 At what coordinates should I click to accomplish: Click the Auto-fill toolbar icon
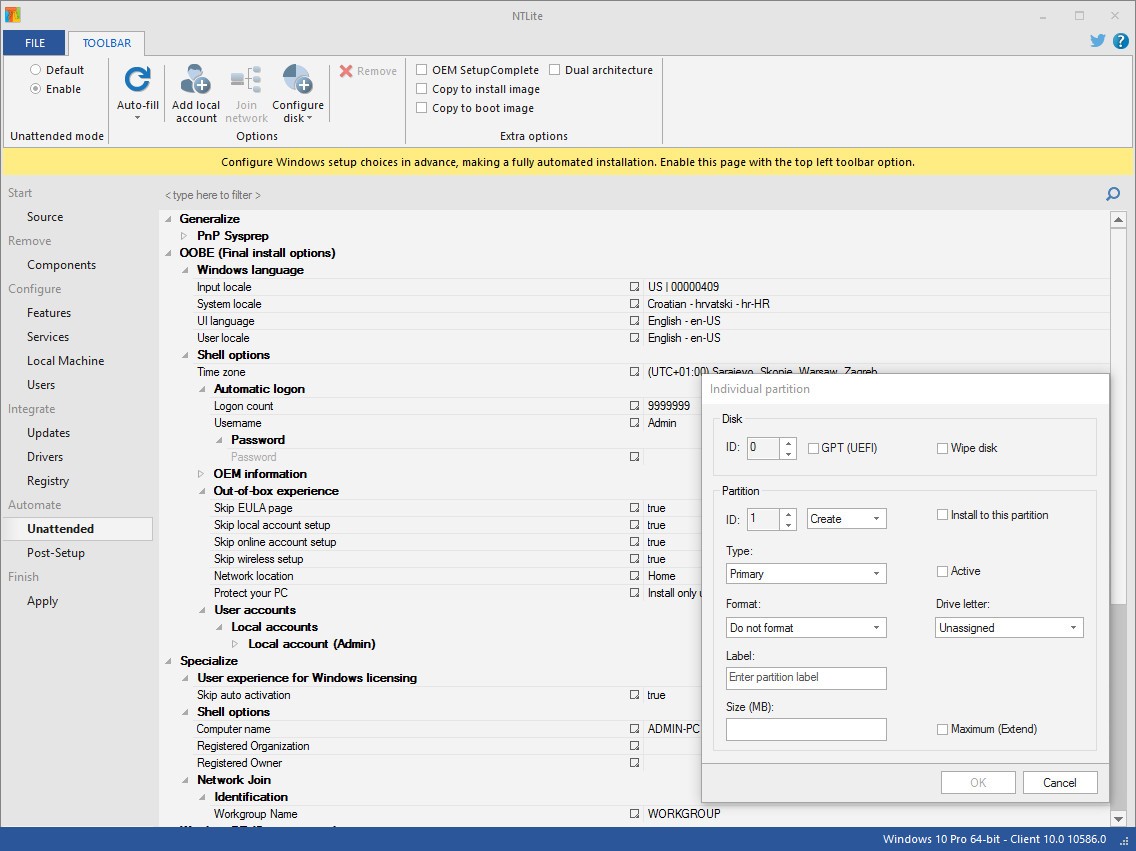pos(137,81)
